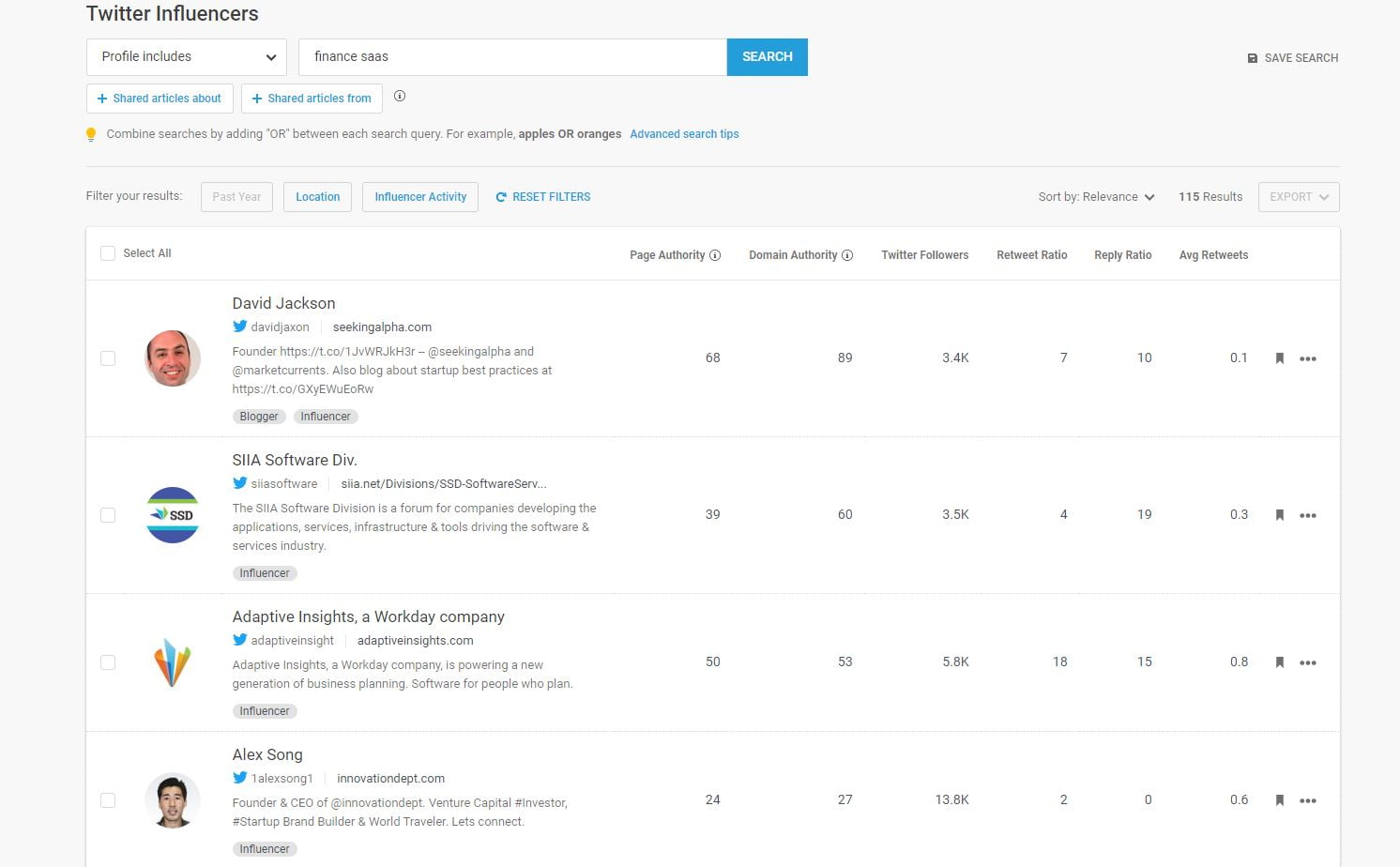
Task: Open the Advanced search tips link
Action: point(684,134)
